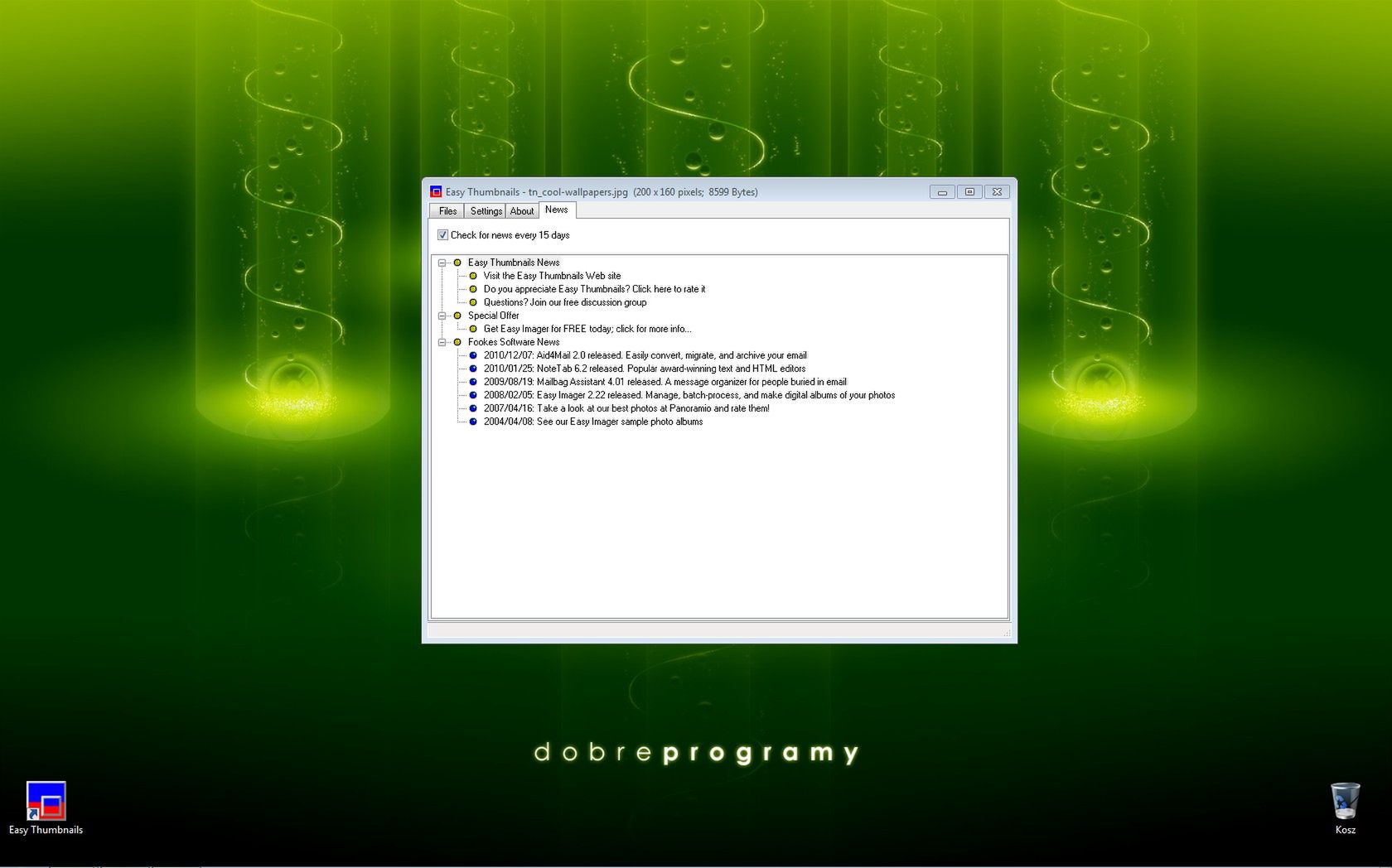Click the Easy Thumbnails title bar app icon
1392x868 pixels.
coord(436,191)
